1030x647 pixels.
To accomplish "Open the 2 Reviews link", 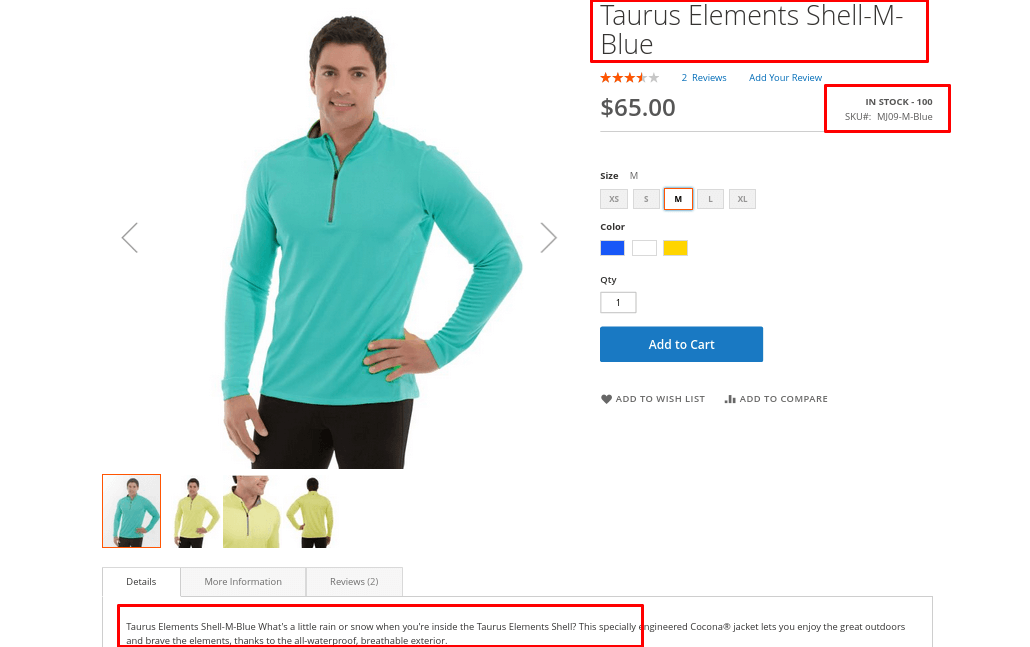I will click(x=704, y=78).
